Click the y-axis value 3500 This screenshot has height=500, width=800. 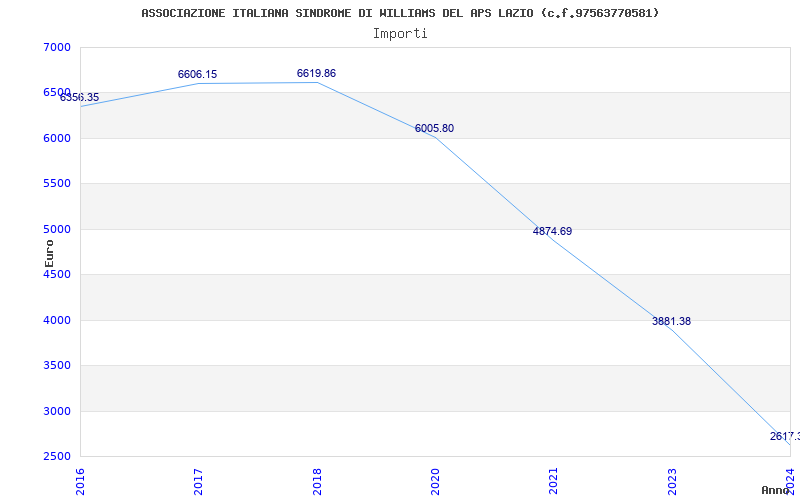[57, 366]
